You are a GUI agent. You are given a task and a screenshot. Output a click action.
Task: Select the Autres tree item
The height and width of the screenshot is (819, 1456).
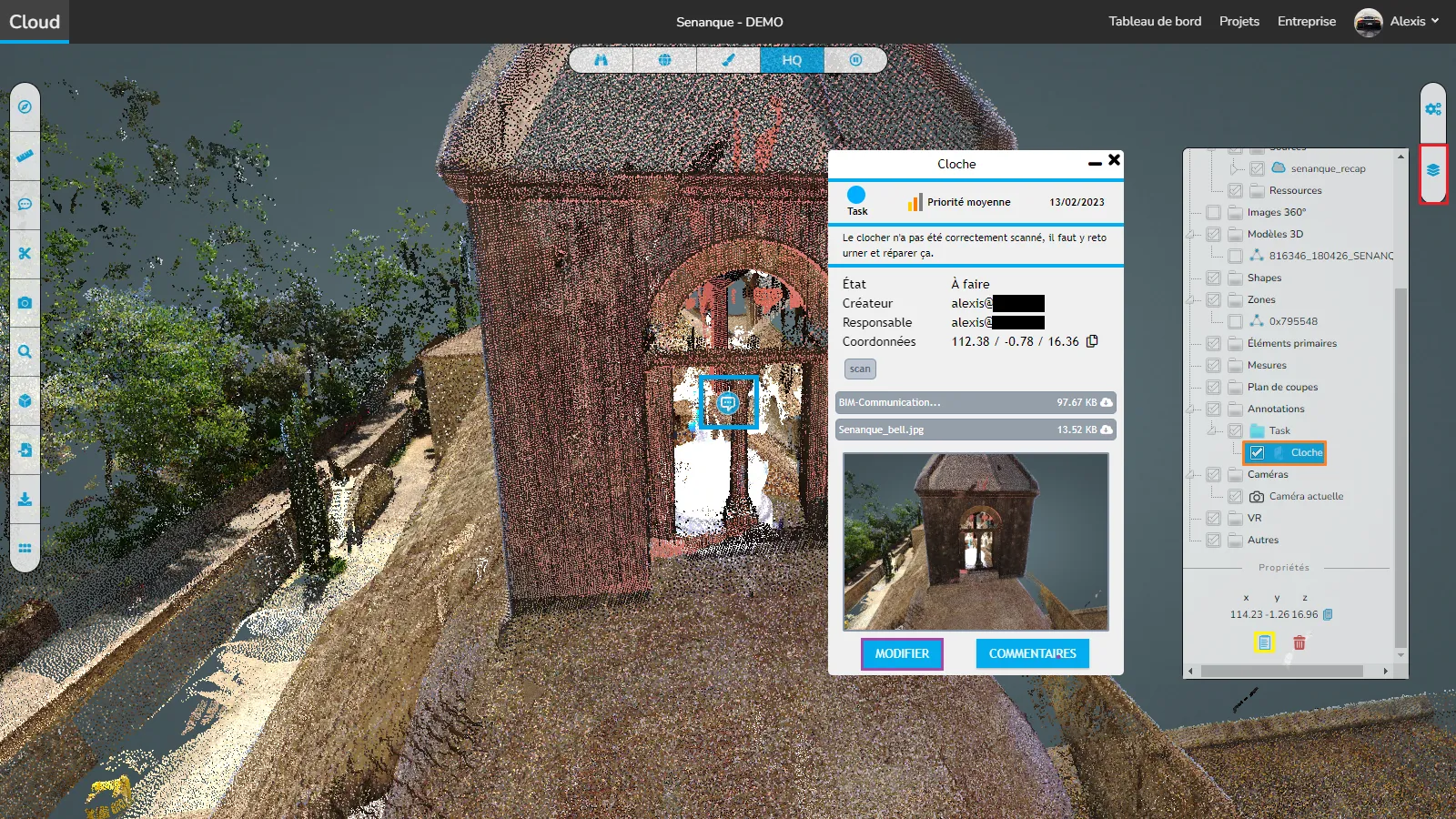(x=1263, y=540)
